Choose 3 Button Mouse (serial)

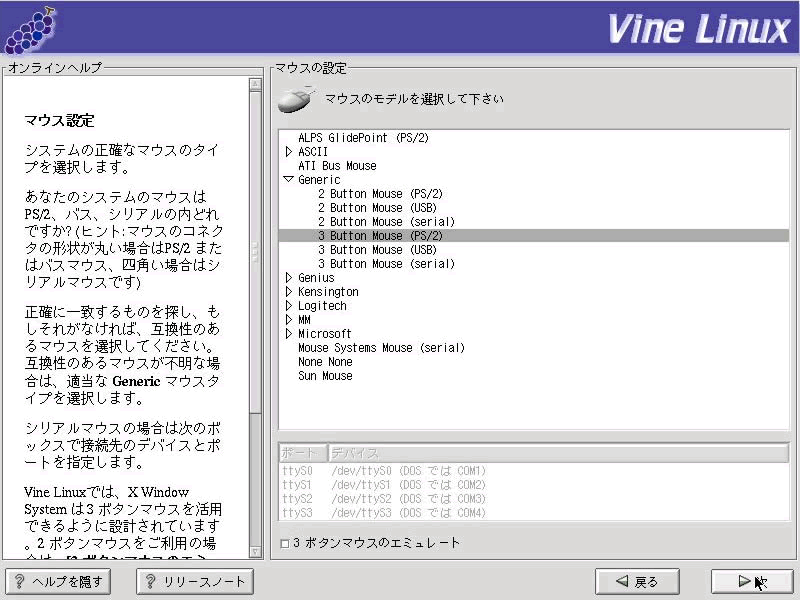pos(386,264)
